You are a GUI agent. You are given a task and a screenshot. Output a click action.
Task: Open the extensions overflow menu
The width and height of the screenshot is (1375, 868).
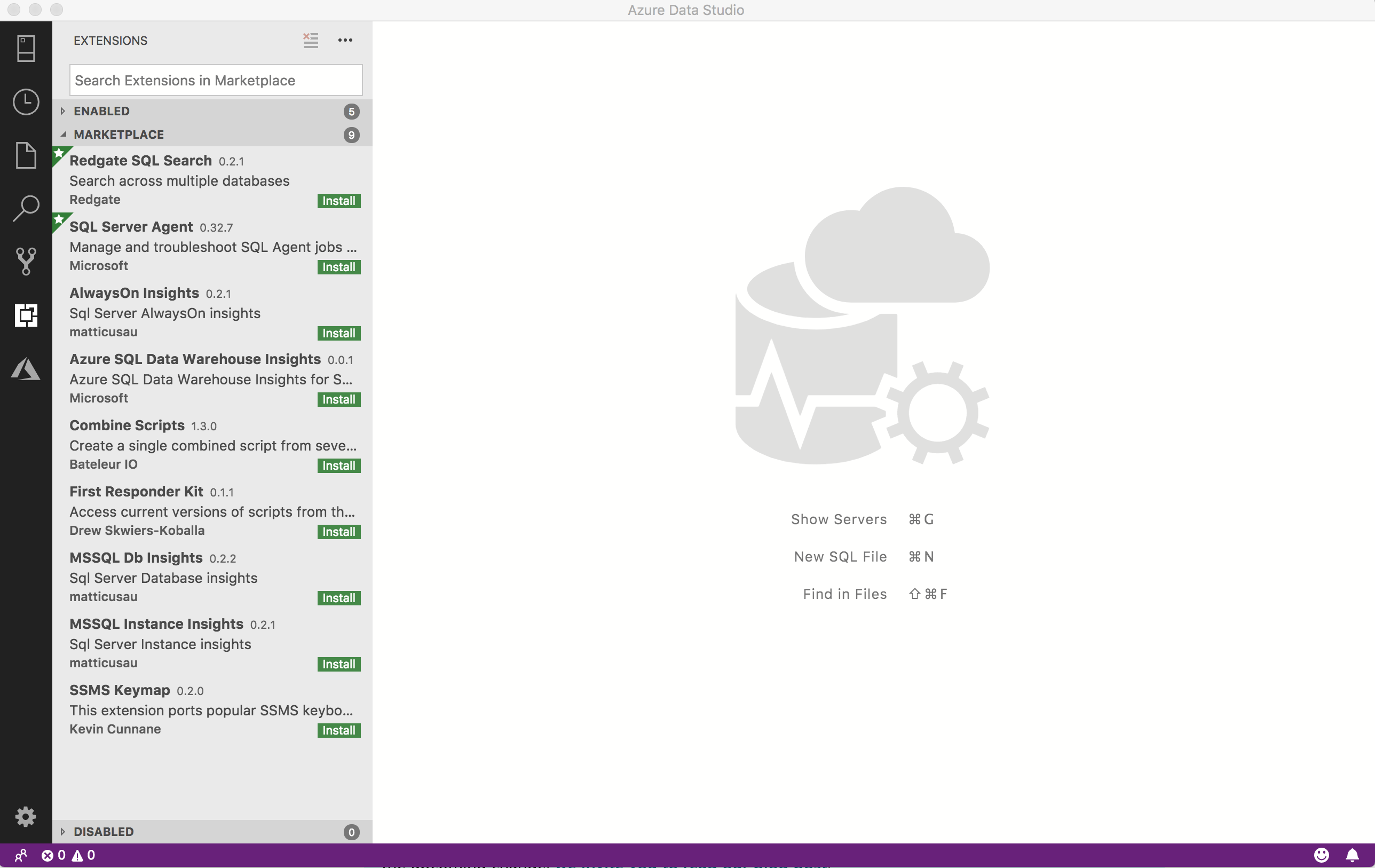(344, 40)
